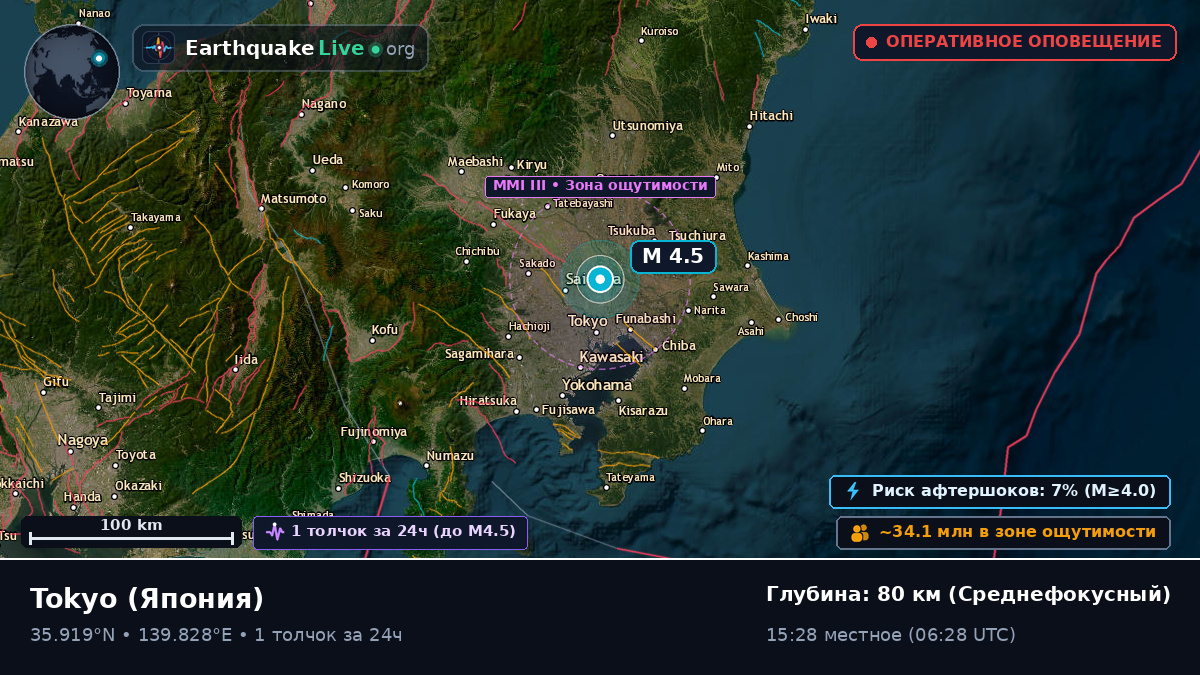The width and height of the screenshot is (1200, 675).
Task: Select the Nagano city label
Action: pos(324,104)
